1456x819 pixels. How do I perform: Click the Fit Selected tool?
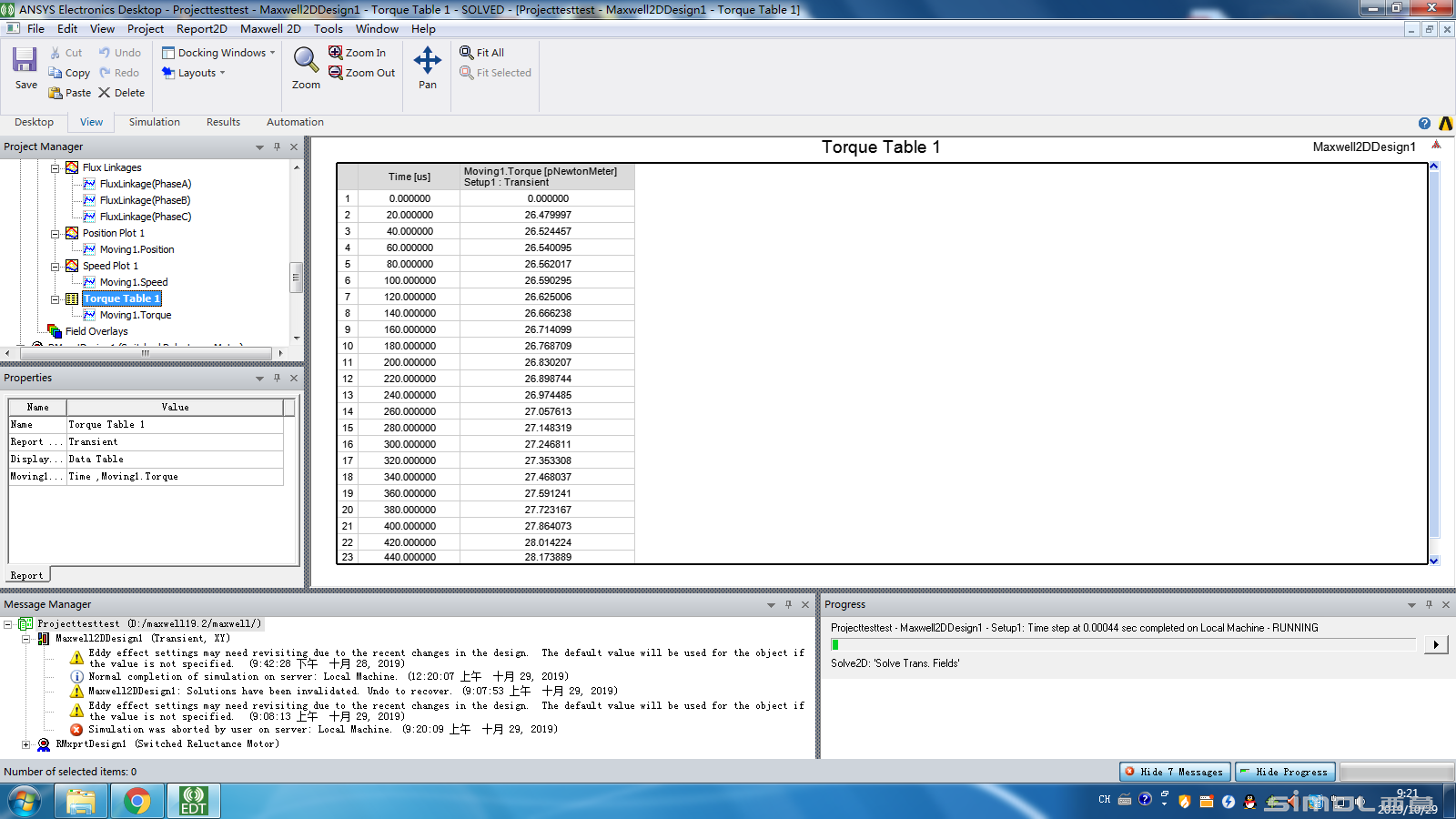point(495,73)
